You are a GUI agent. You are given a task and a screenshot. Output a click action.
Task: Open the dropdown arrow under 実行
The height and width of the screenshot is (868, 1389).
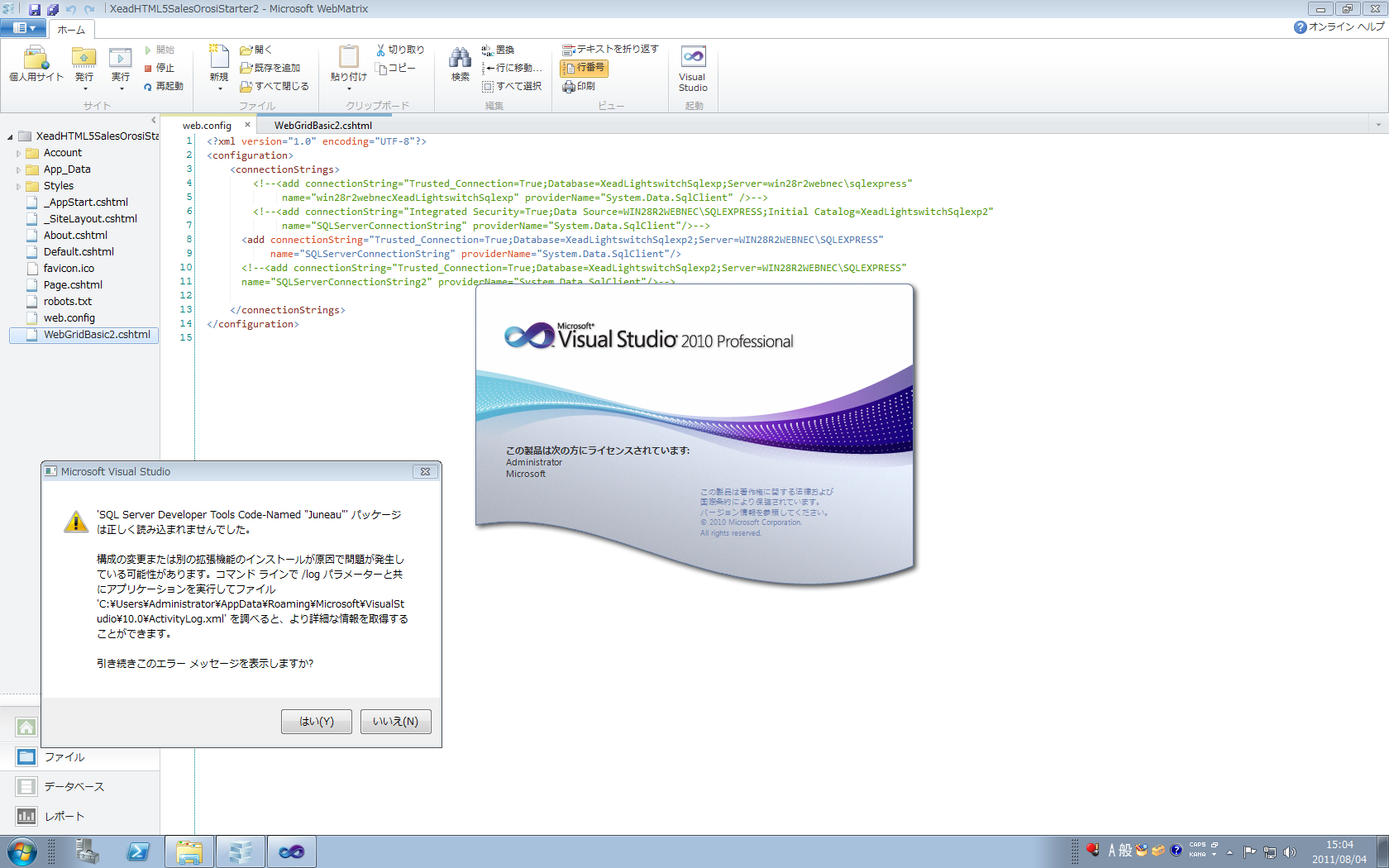(121, 88)
